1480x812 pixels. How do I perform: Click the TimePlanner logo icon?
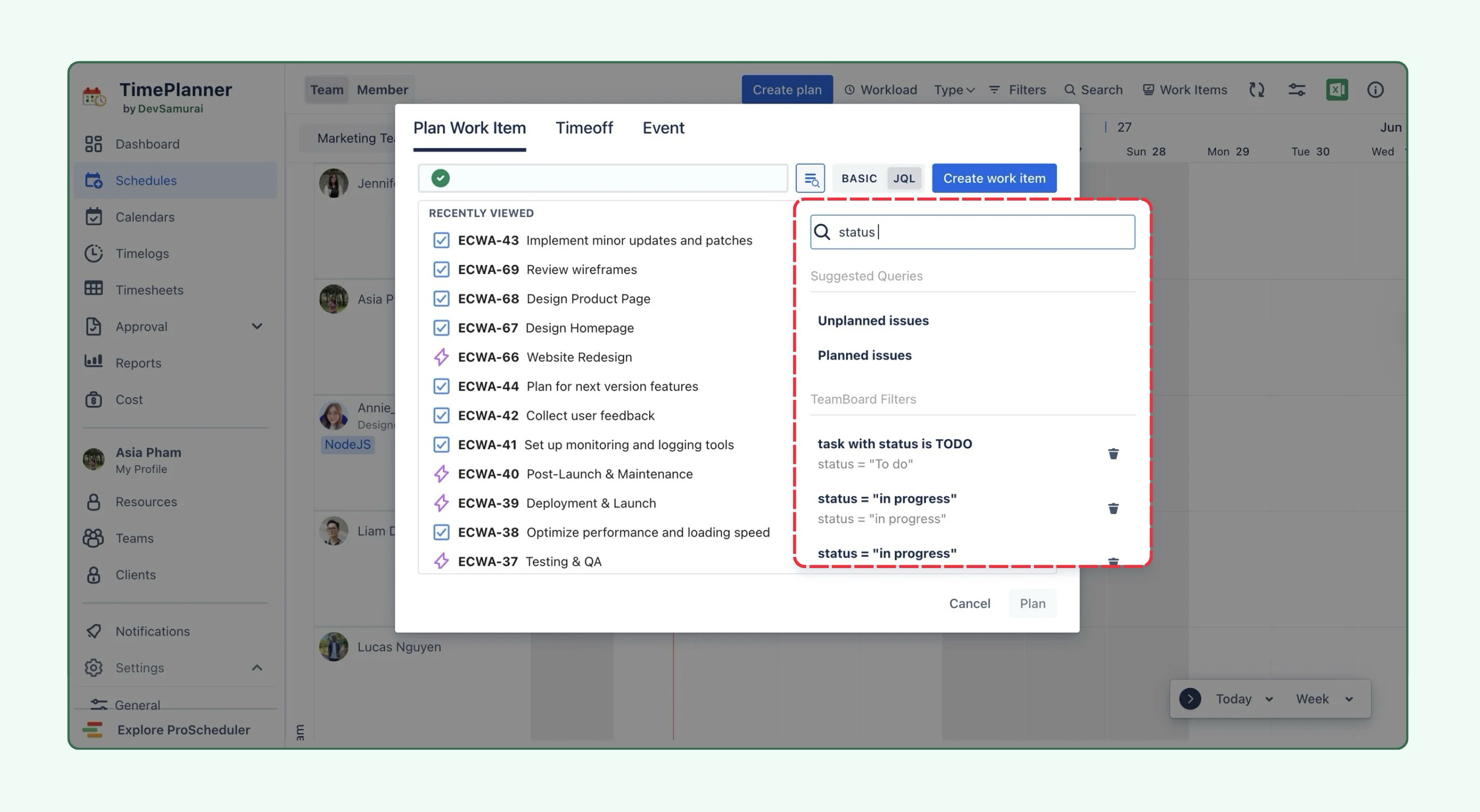(94, 96)
